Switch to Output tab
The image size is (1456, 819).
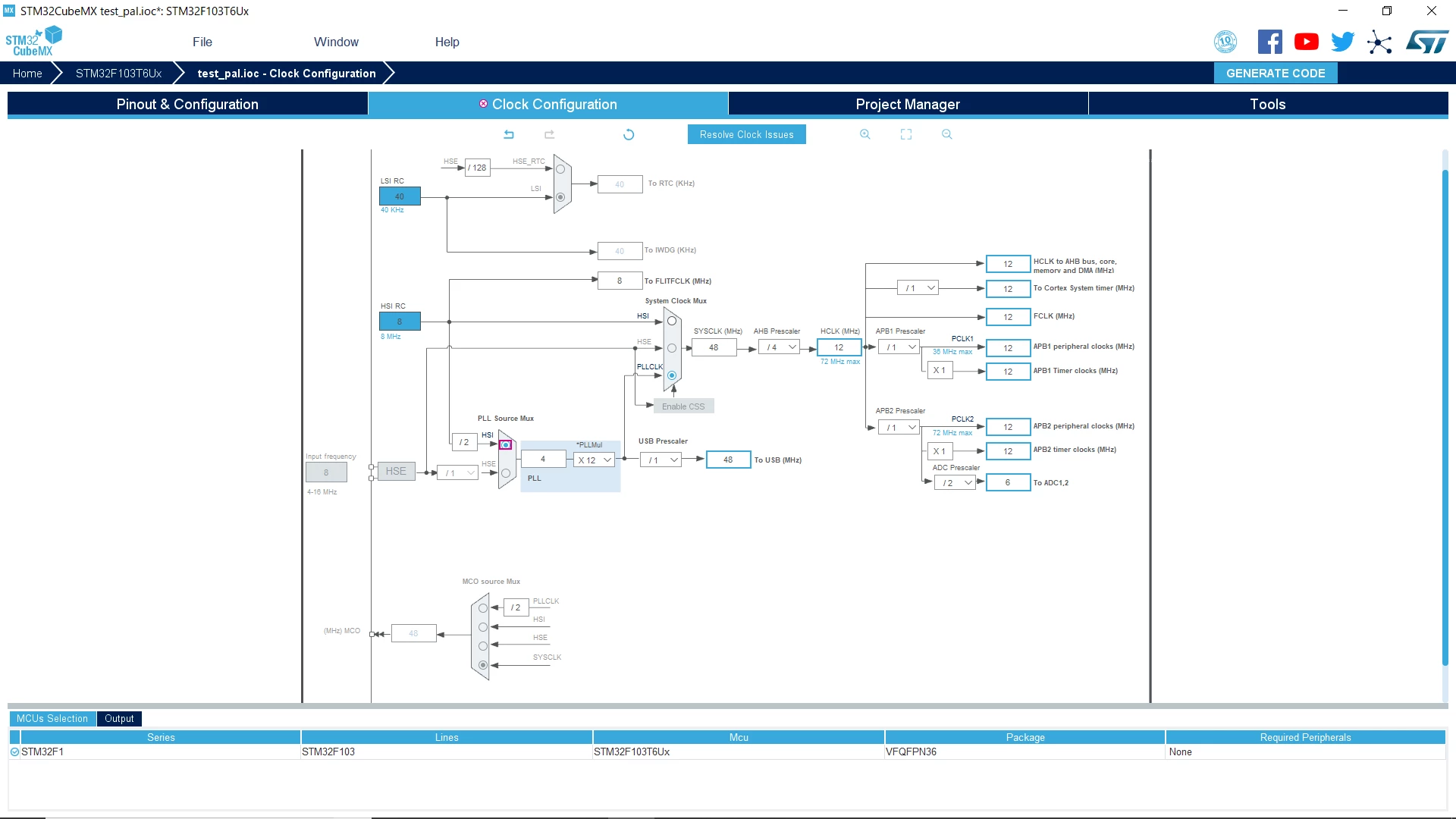(x=119, y=718)
